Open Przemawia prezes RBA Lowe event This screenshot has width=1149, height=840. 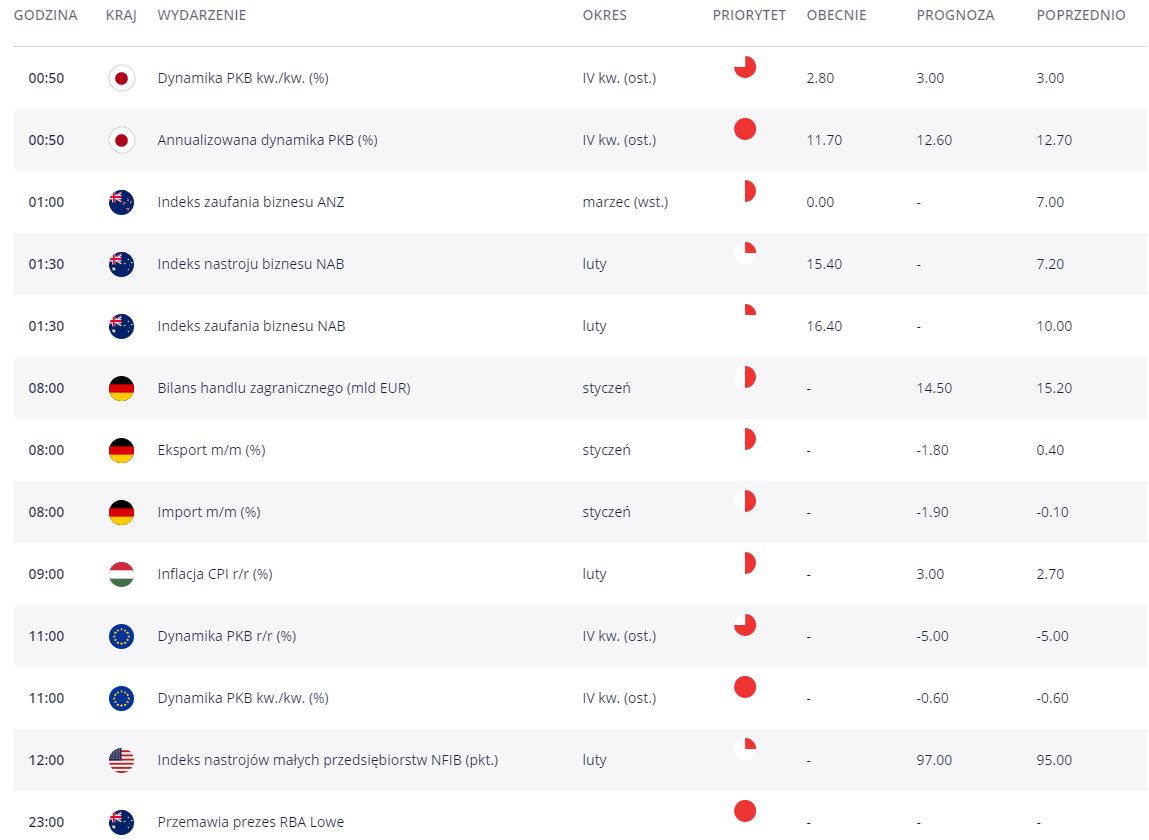pyautogui.click(x=250, y=822)
